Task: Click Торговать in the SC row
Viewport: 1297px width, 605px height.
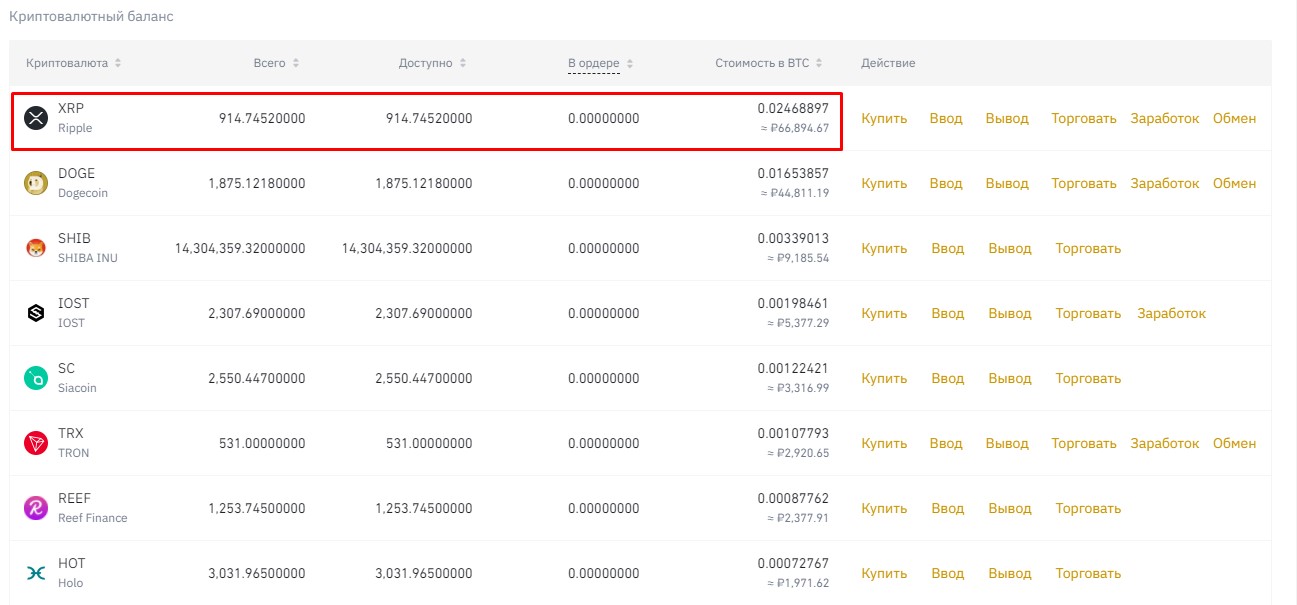Action: point(1089,378)
